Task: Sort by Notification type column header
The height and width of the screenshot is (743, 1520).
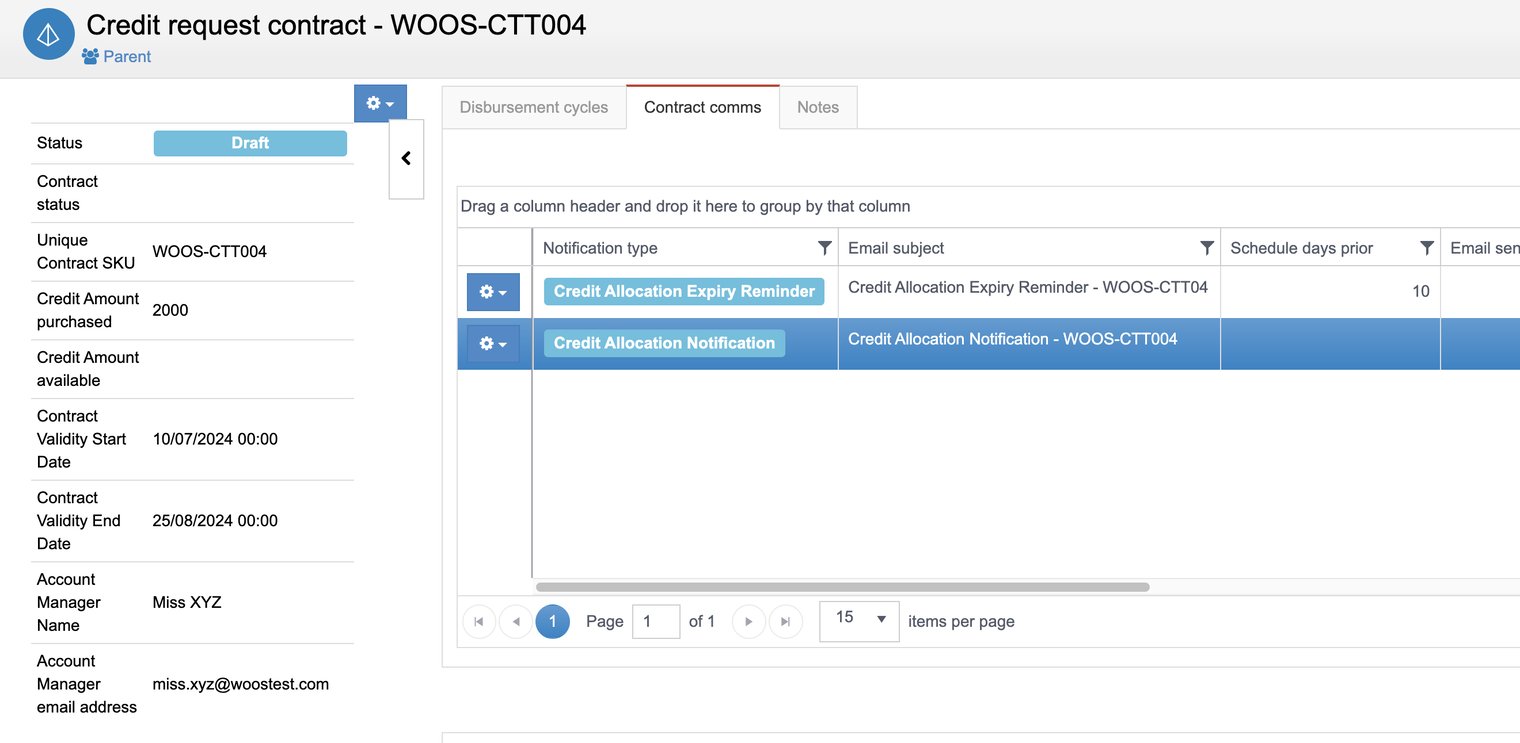Action: click(600, 248)
